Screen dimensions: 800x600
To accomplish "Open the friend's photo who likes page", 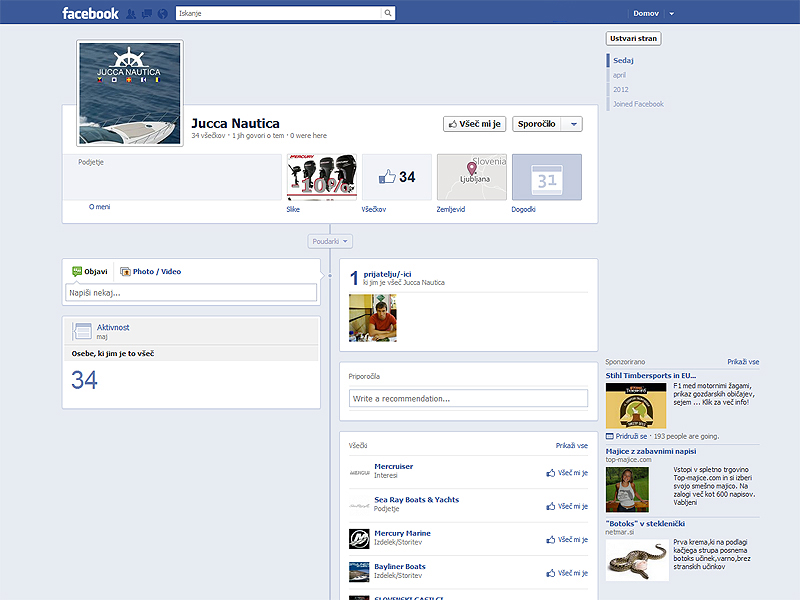I will click(x=372, y=318).
